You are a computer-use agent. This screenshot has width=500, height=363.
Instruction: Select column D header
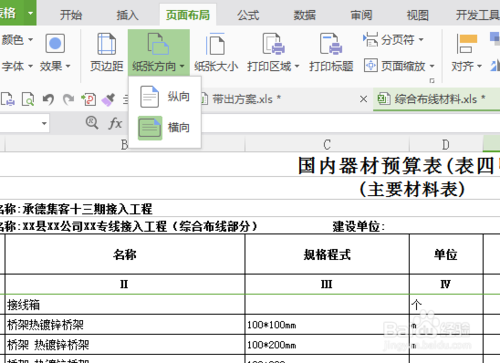click(446, 145)
